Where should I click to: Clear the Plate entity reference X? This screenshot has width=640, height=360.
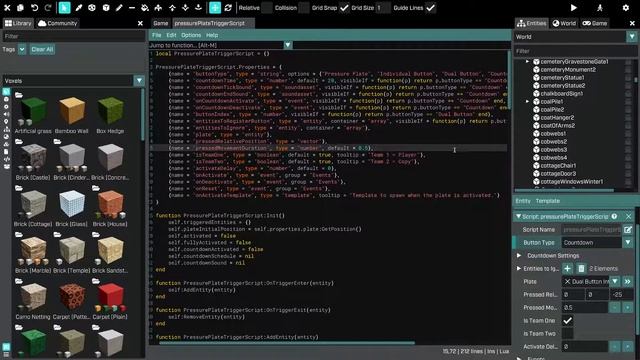567,282
